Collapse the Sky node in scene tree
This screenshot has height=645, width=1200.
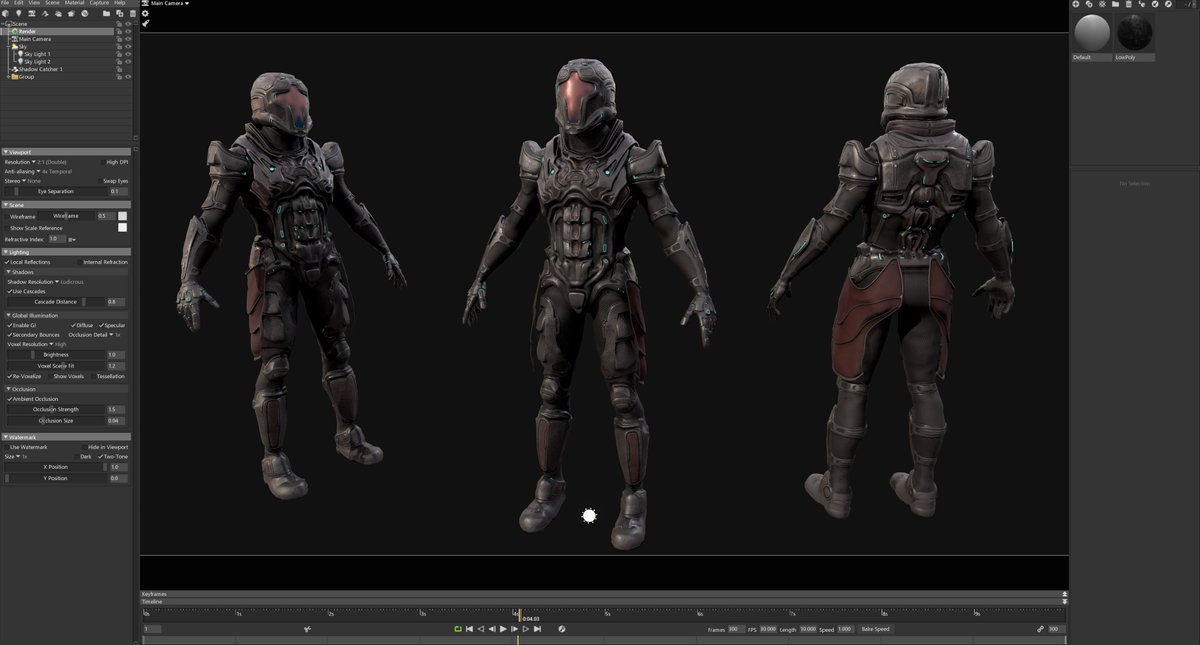click(8, 46)
